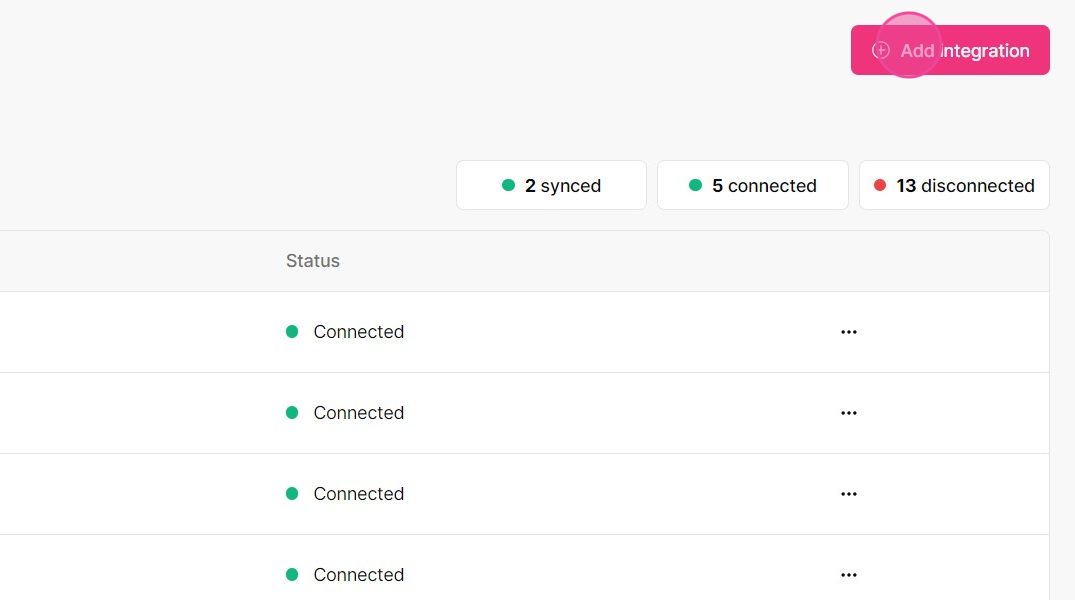The image size is (1075, 600).
Task: Open the second row's ellipsis menu
Action: tap(849, 413)
